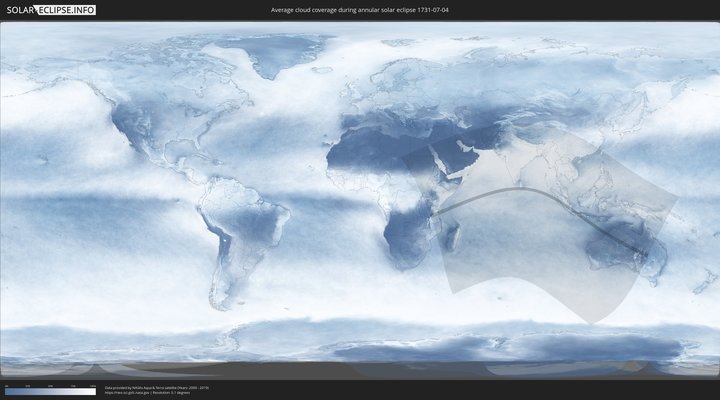The width and height of the screenshot is (720, 400).
Task: Click southern Africa on the map
Action: coord(405,245)
